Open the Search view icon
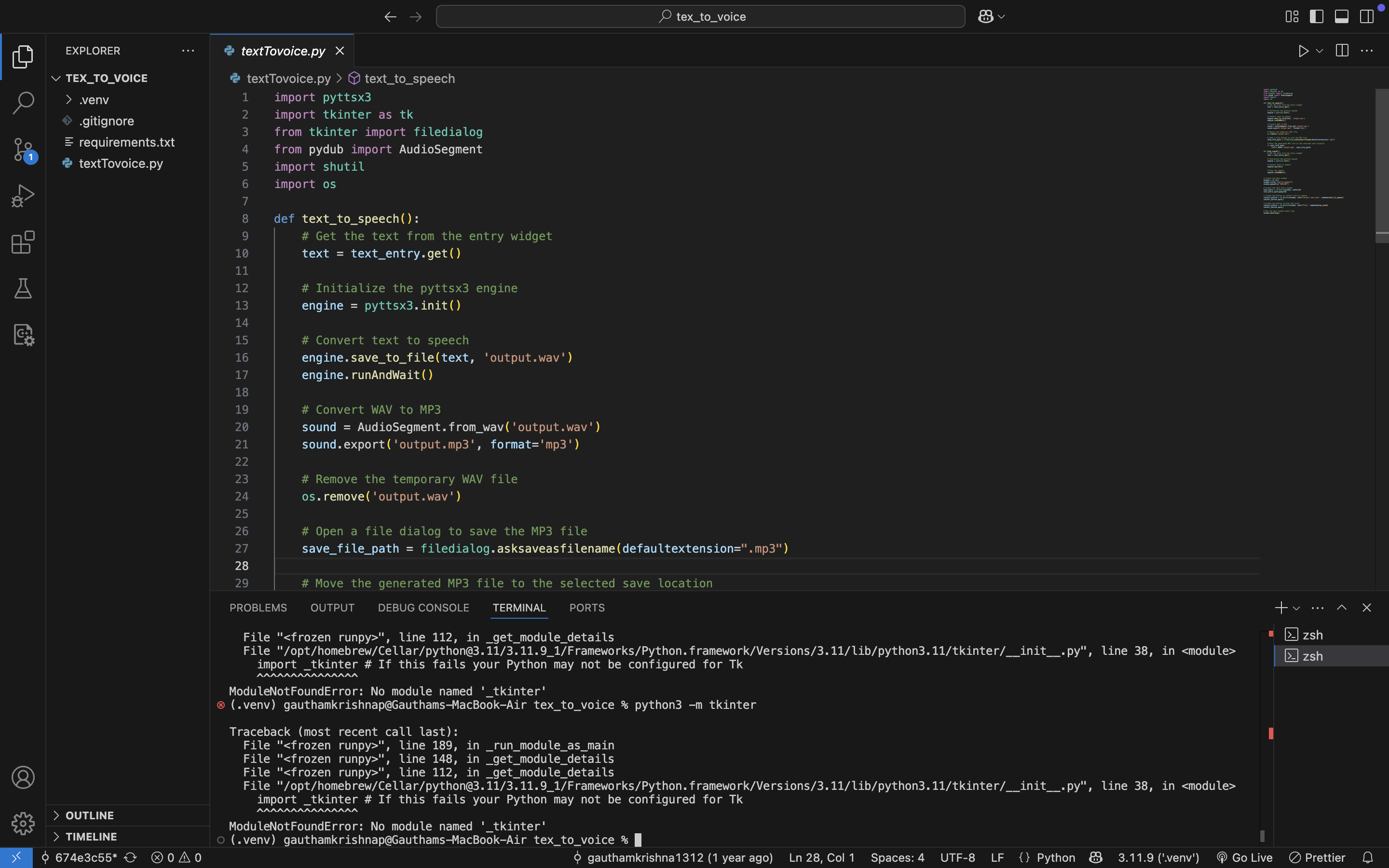This screenshot has height=868, width=1389. (x=23, y=103)
